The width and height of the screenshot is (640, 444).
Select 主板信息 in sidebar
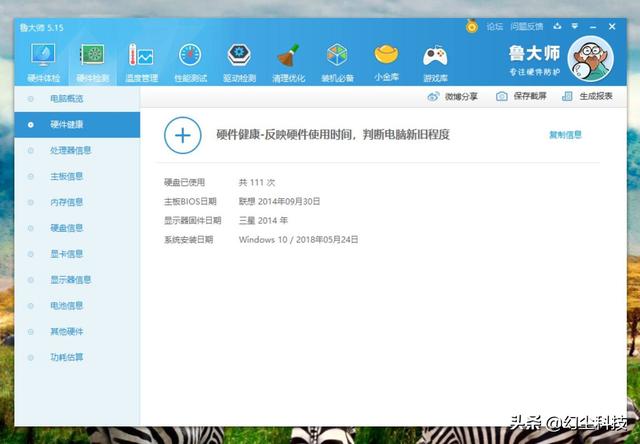click(77, 176)
